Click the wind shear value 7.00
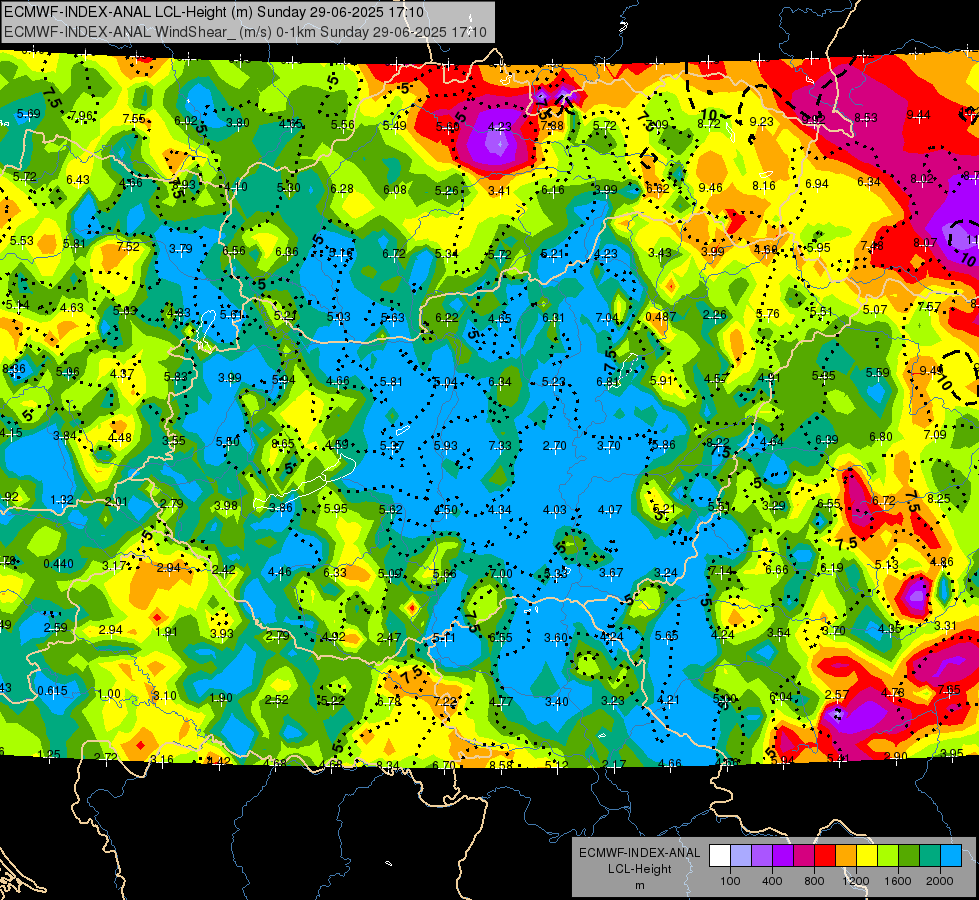Viewport: 979px width, 900px height. click(501, 573)
